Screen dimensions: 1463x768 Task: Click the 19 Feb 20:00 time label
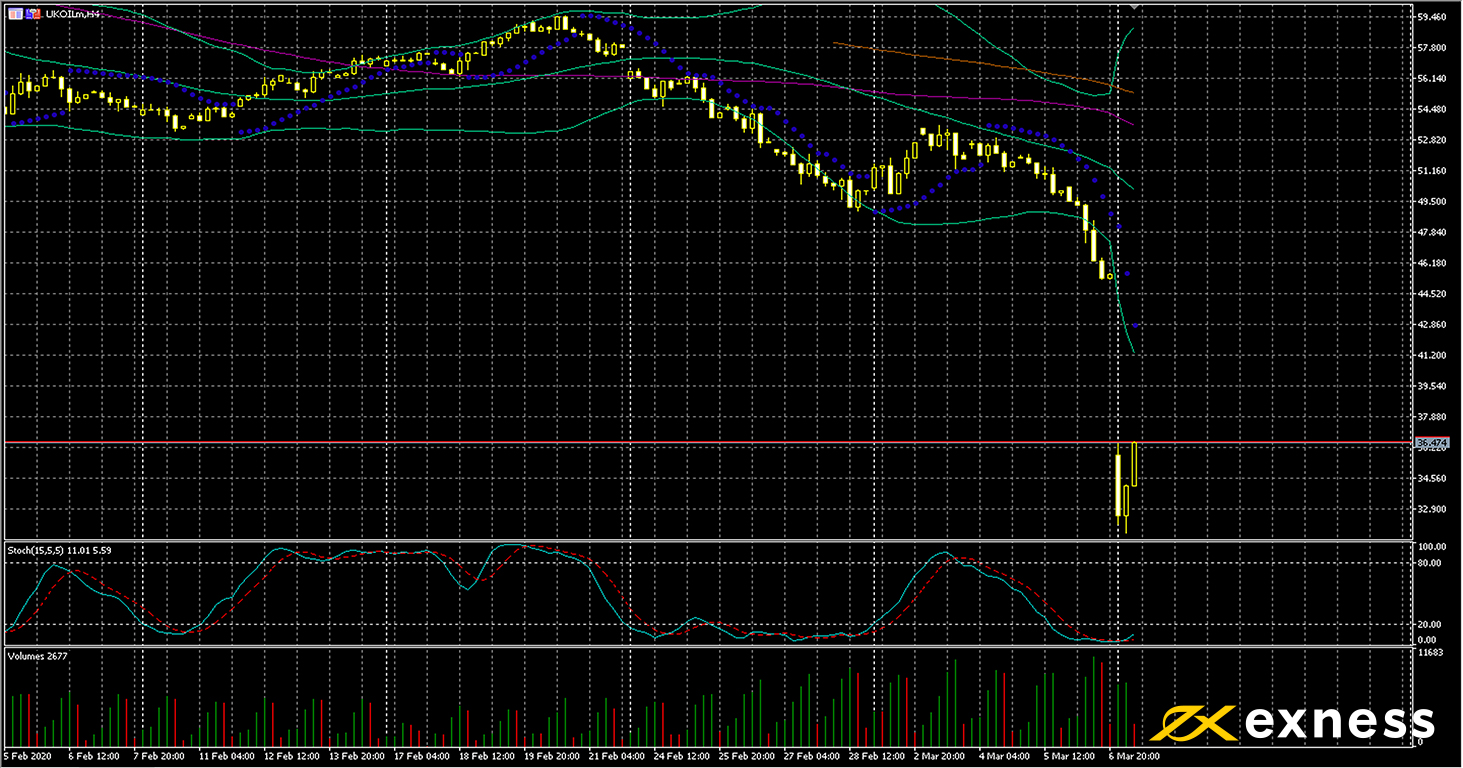[553, 757]
